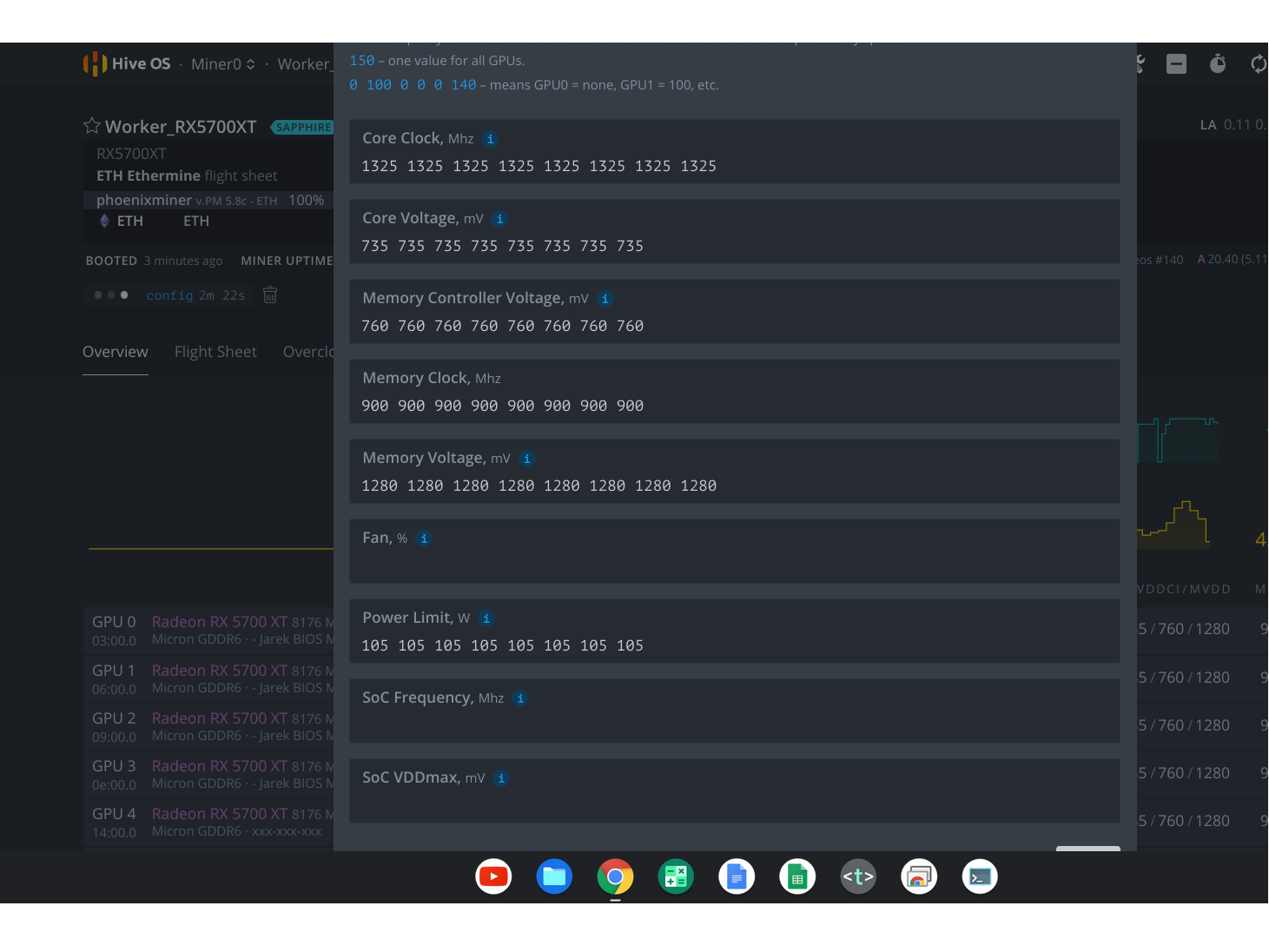Viewport: 1269px width, 952px height.
Task: Click the empty Fan percentage input field
Action: [734, 565]
